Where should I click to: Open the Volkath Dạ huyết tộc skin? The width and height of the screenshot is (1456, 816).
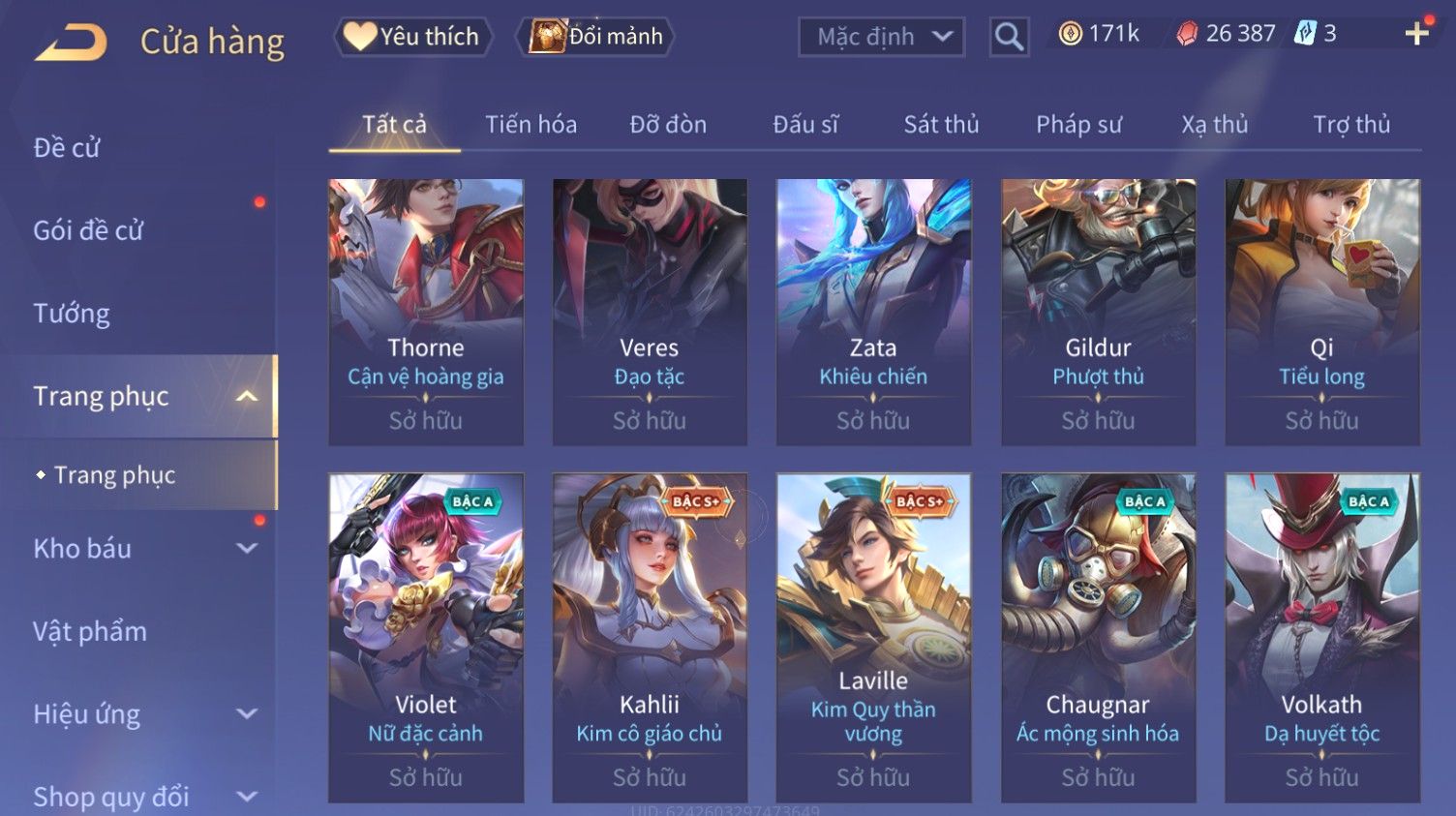tap(1322, 638)
